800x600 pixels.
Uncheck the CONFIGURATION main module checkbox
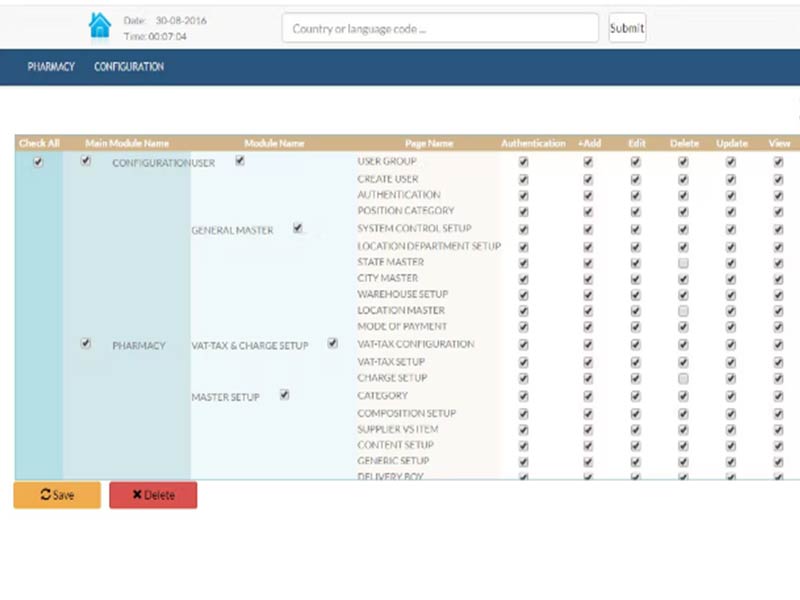[86, 161]
